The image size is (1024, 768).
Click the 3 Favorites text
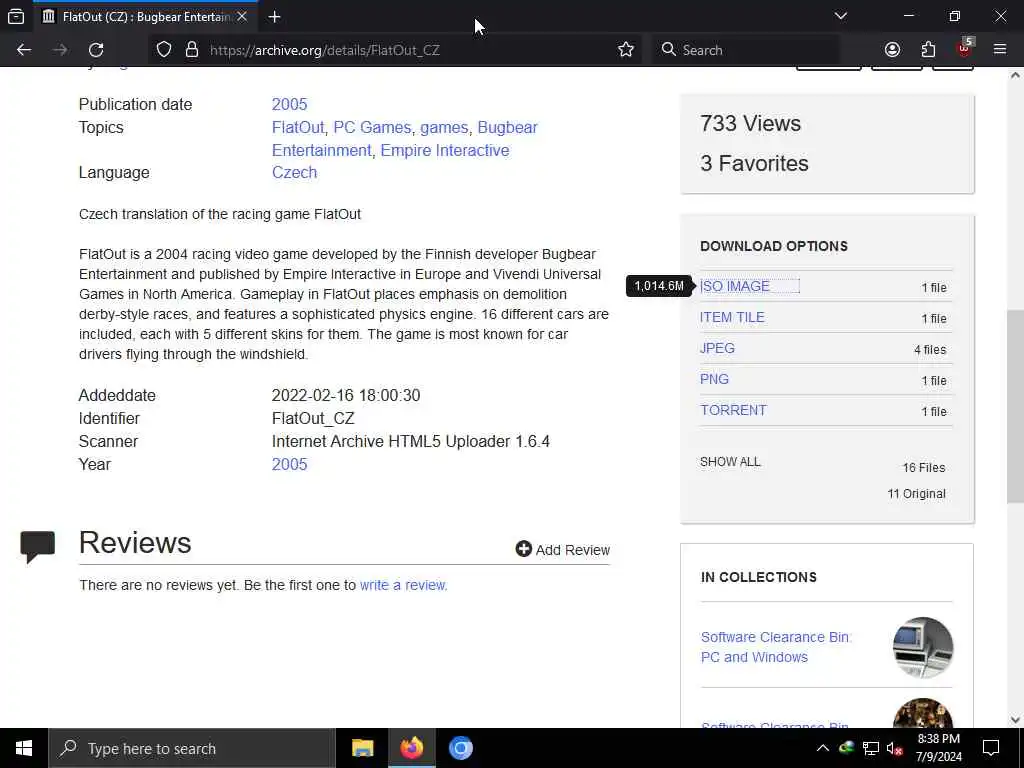tap(754, 163)
